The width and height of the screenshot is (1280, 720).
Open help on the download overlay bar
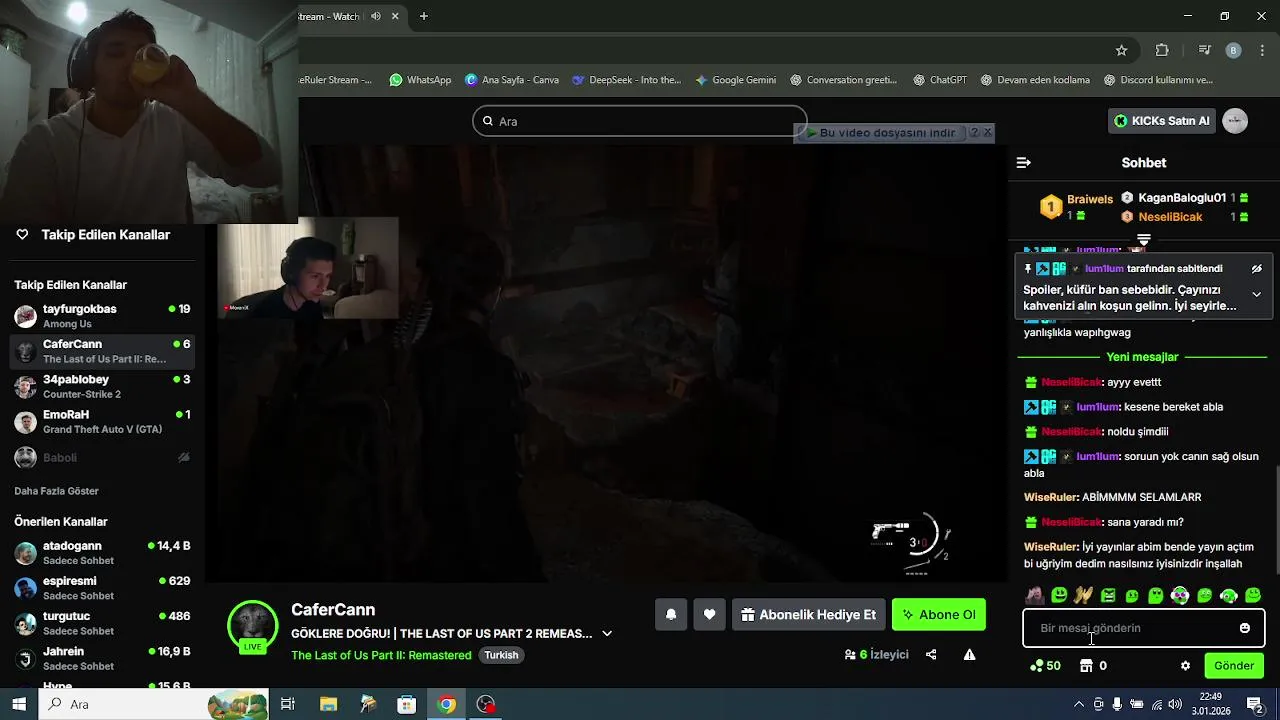974,132
